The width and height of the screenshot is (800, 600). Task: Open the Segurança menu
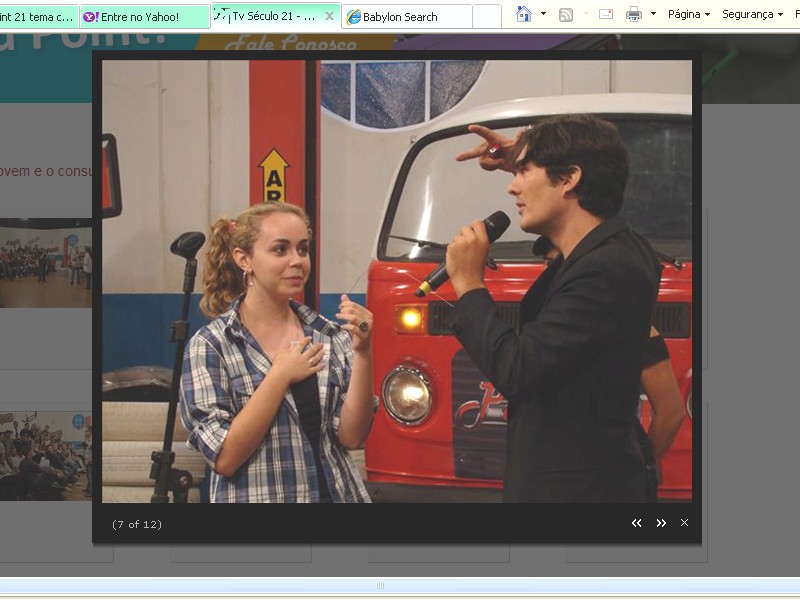pyautogui.click(x=752, y=14)
